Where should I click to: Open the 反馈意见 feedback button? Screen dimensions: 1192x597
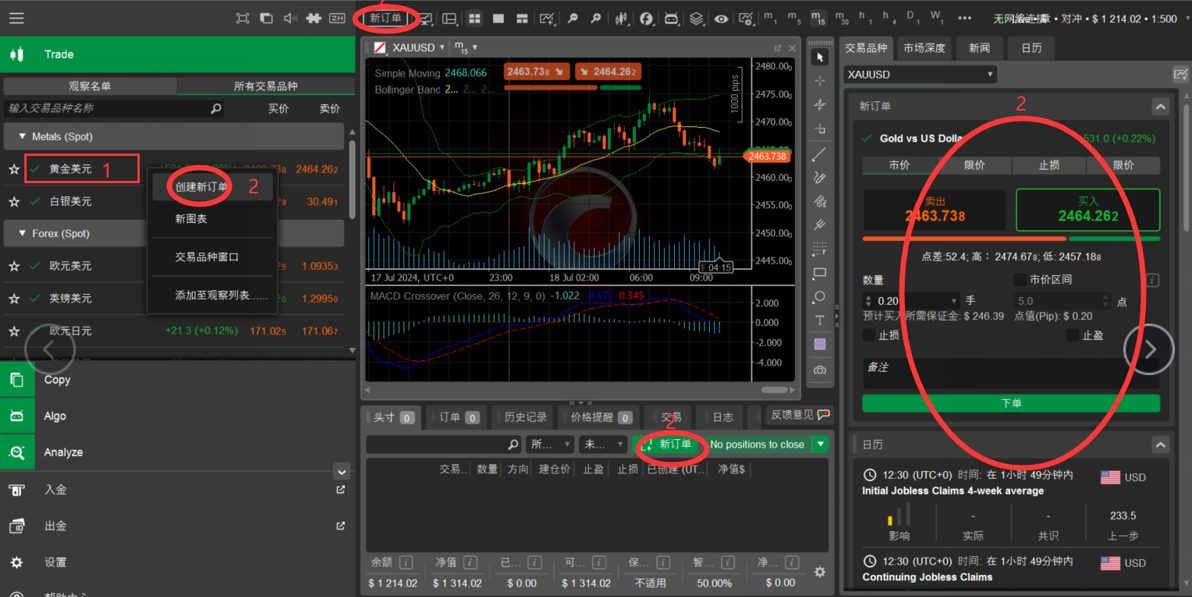coord(799,415)
